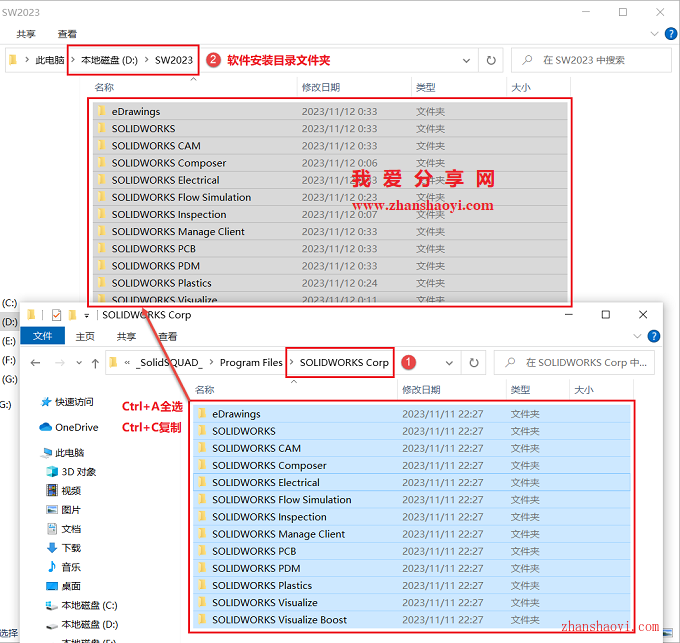Select SOLIDWORKS Composer in SW2023 window
The height and width of the screenshot is (643, 680).
tap(330, 163)
